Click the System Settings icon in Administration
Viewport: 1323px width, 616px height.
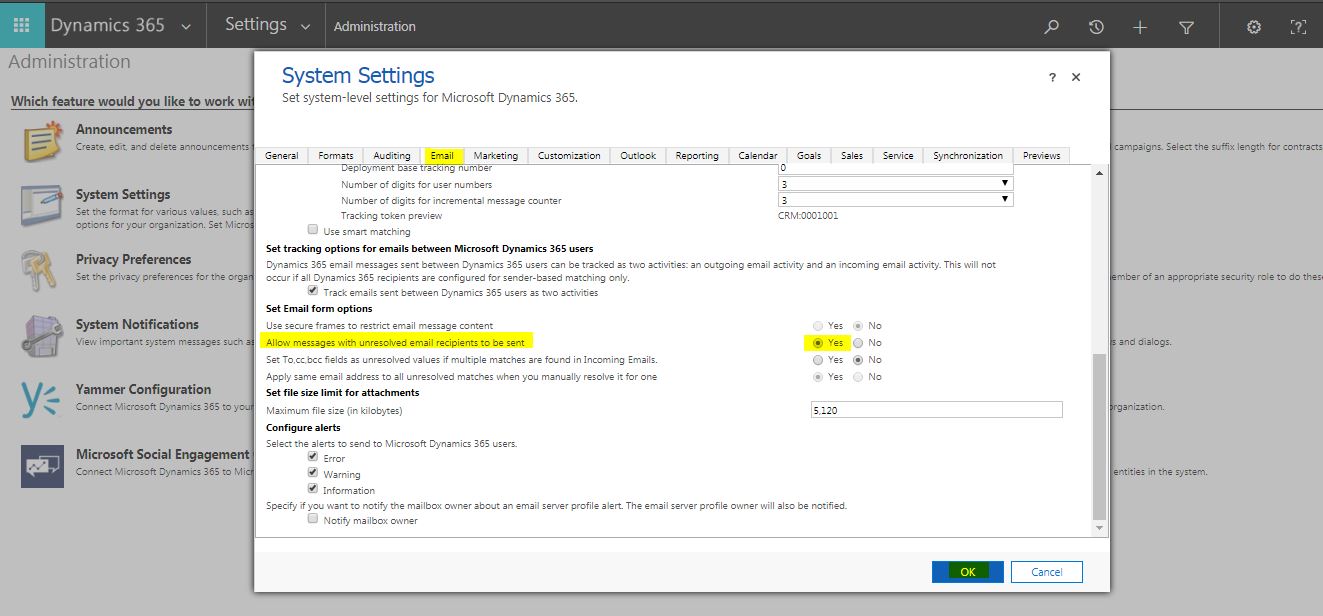pos(42,206)
